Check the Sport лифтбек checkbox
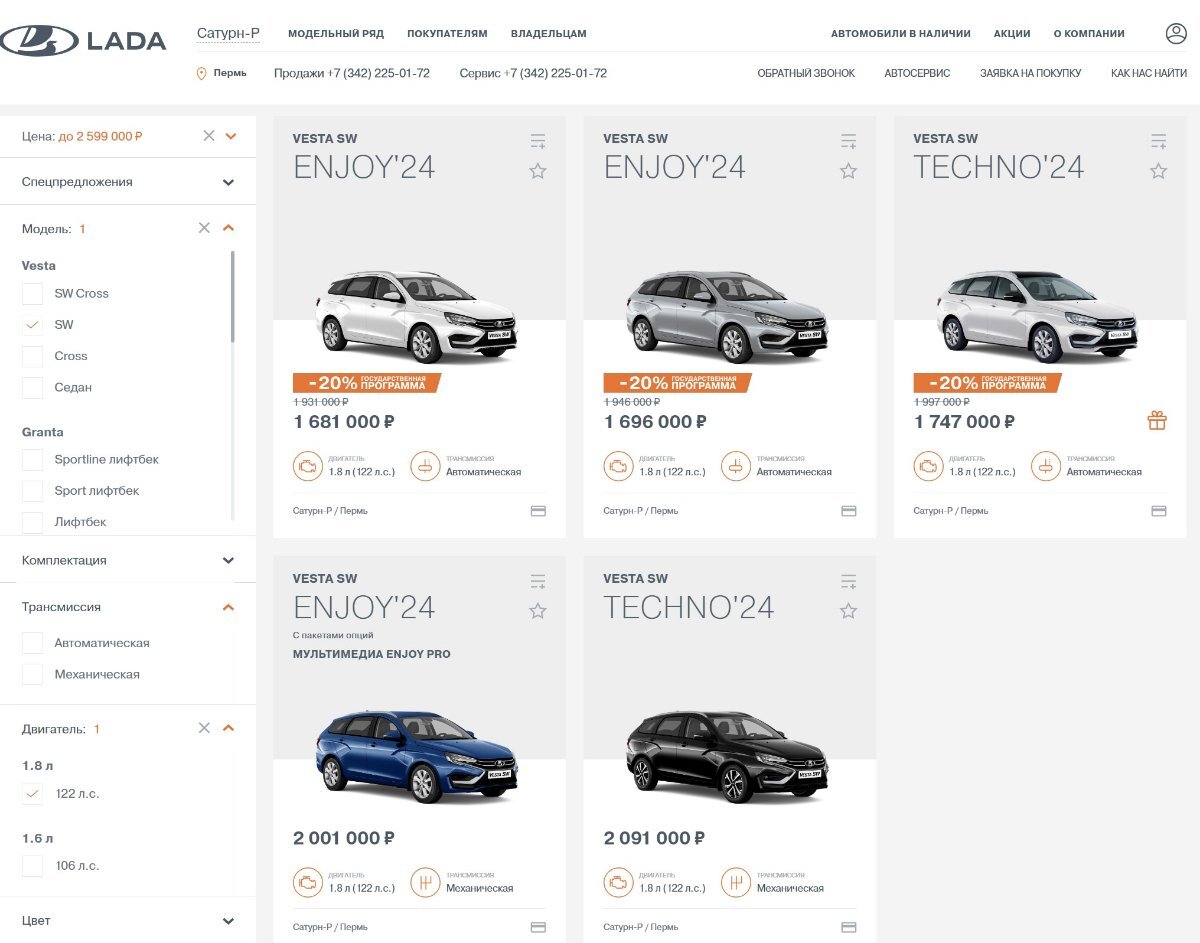This screenshot has width=1200, height=943. coord(33,491)
